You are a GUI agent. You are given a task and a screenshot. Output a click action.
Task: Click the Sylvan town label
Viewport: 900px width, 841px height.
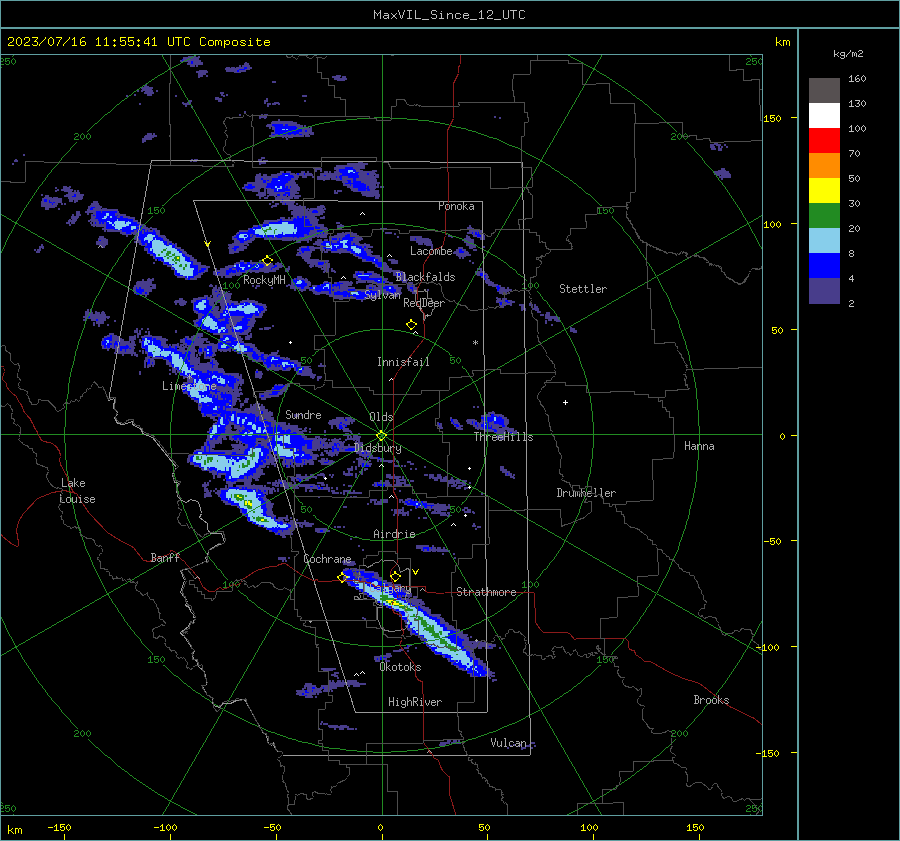(x=383, y=295)
